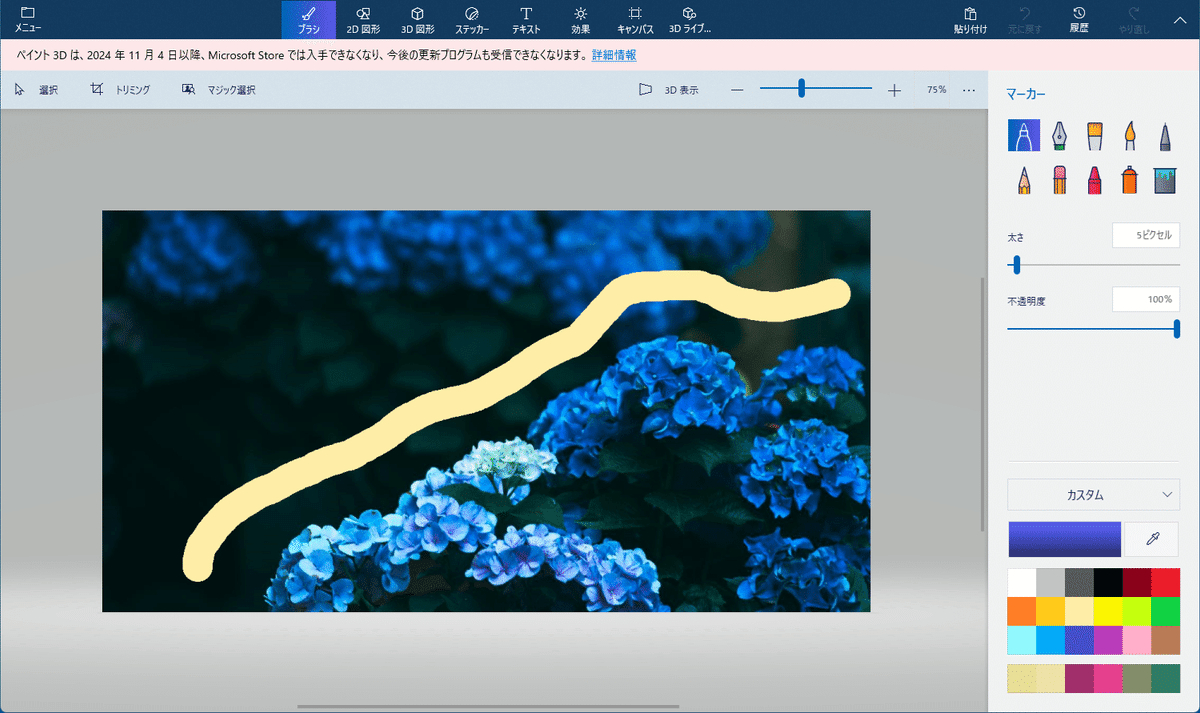Choose the dark red color swatch

[1137, 583]
